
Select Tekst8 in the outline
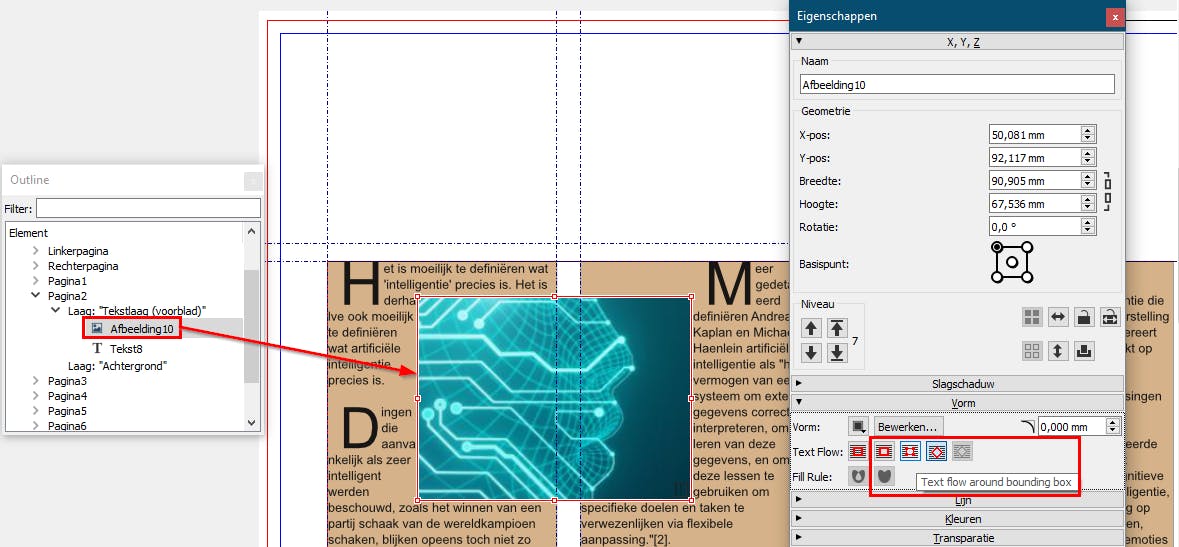click(x=126, y=348)
